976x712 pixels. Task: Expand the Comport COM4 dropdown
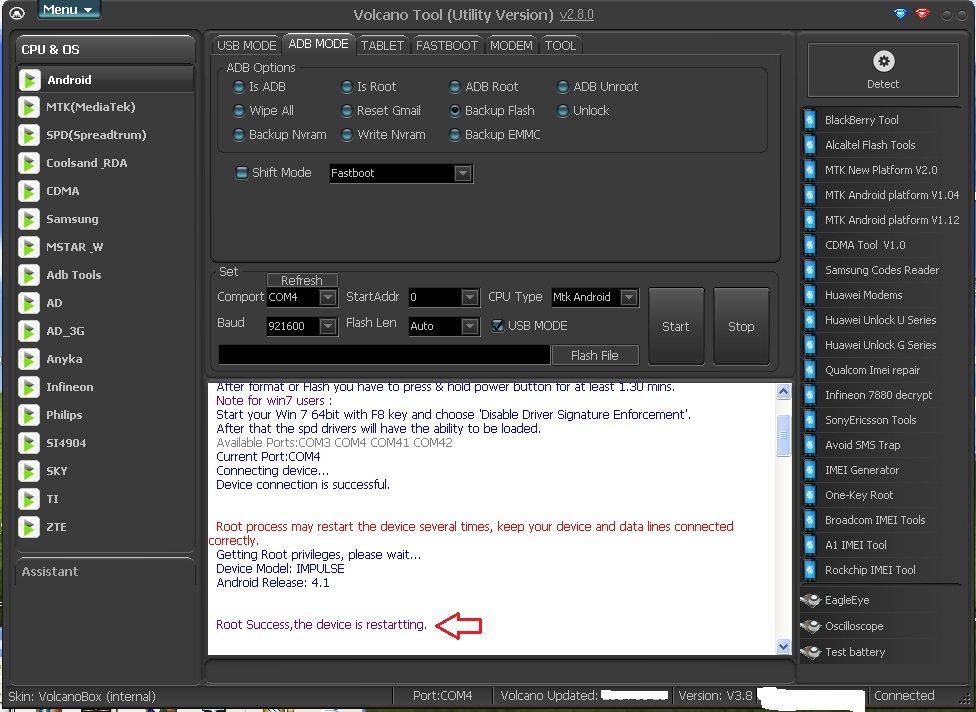tap(327, 298)
